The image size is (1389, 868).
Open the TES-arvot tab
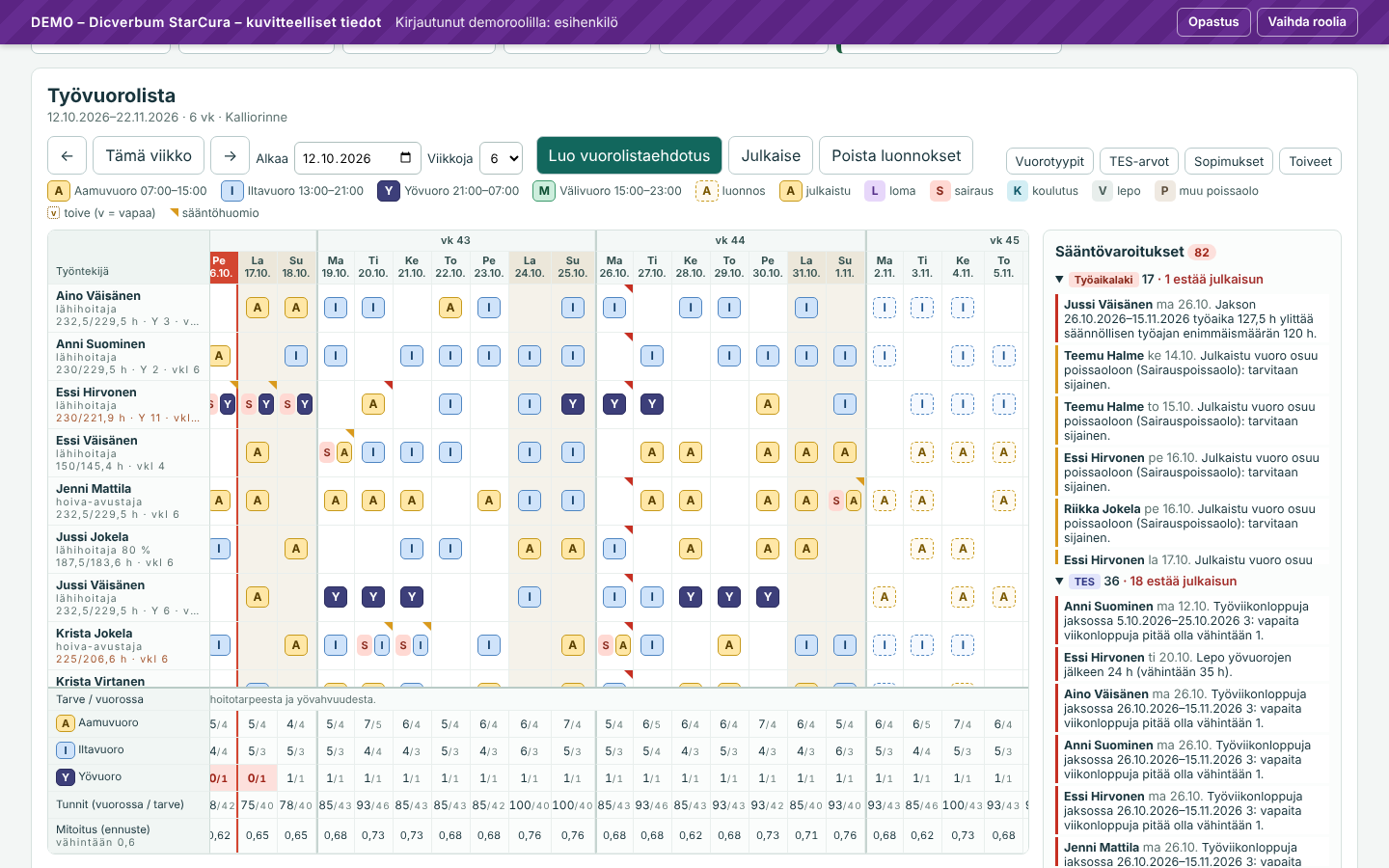1139,161
